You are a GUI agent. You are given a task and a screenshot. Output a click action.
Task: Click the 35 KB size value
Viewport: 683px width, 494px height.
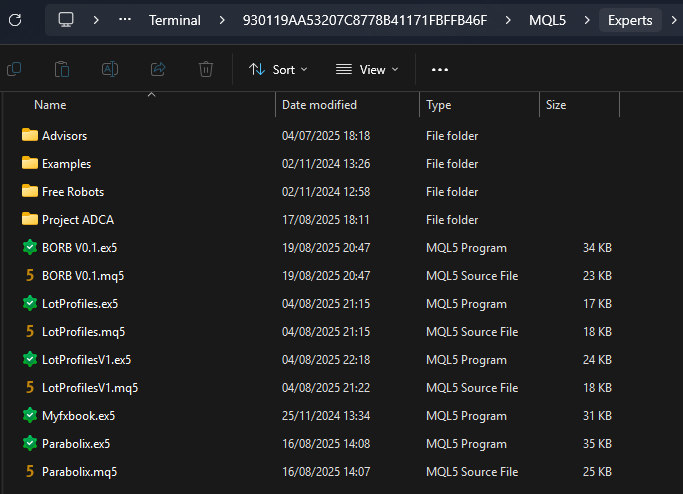[x=597, y=443]
